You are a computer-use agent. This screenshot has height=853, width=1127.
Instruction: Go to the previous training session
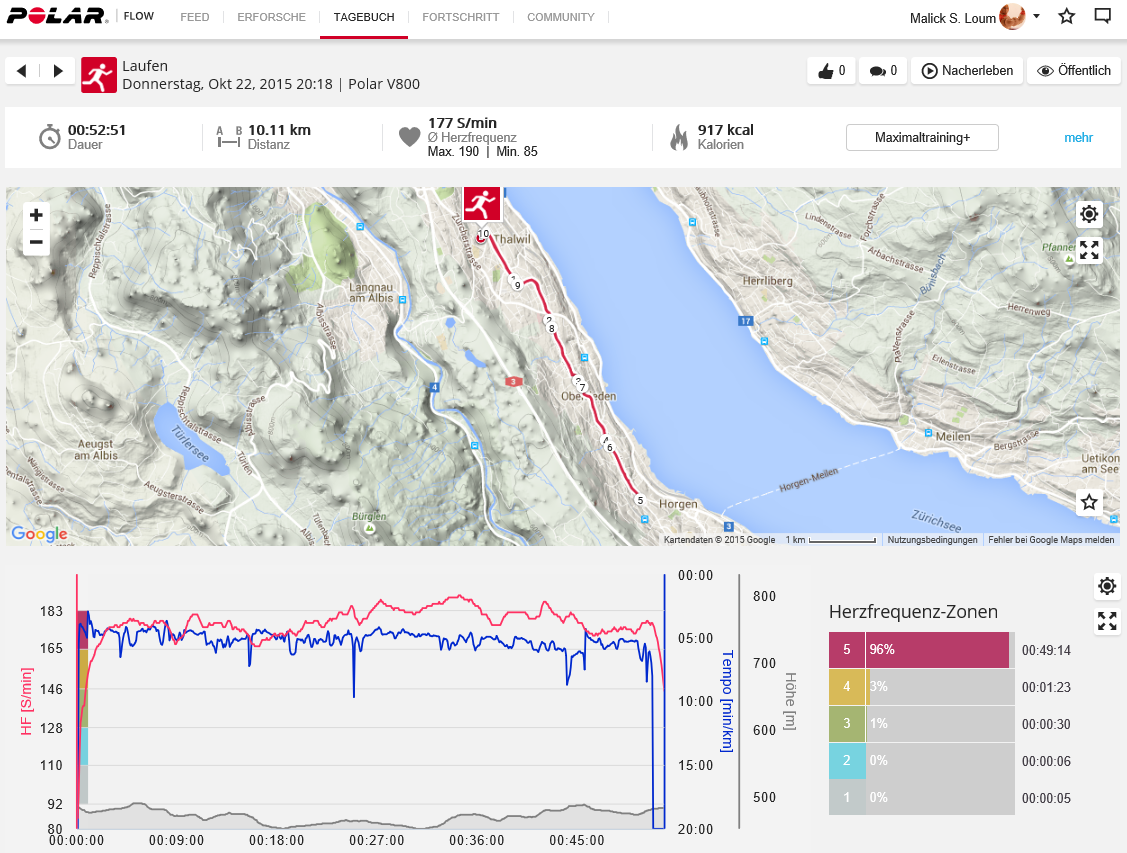pyautogui.click(x=21, y=71)
